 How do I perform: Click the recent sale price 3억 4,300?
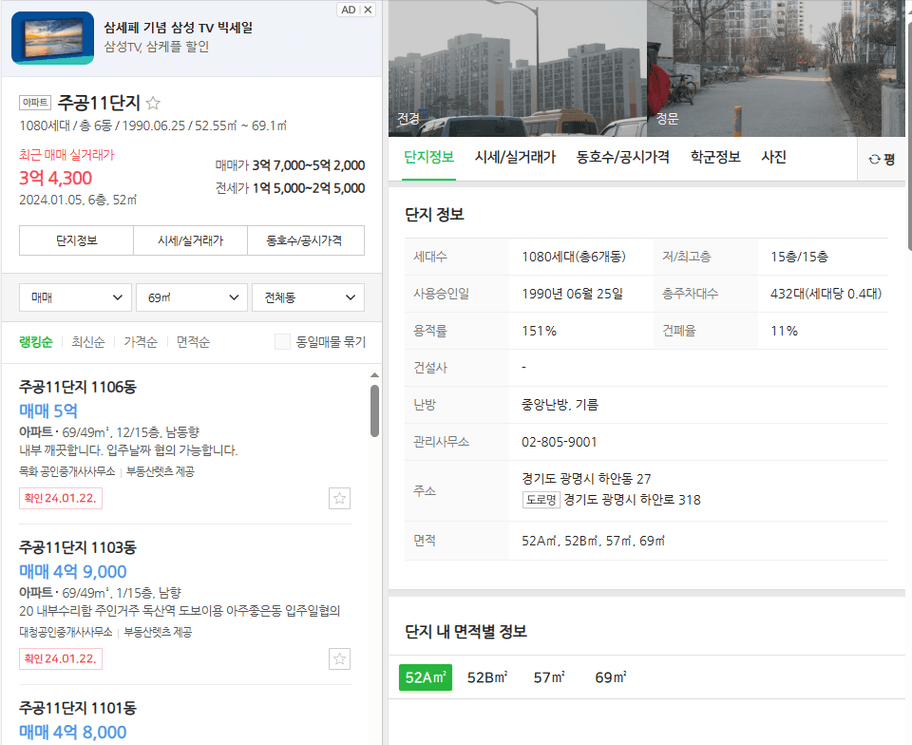[x=56, y=178]
